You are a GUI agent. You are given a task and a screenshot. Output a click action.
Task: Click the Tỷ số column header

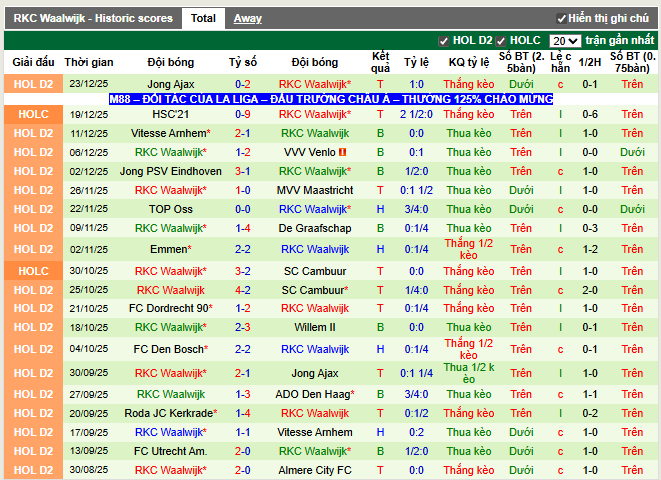tap(243, 62)
